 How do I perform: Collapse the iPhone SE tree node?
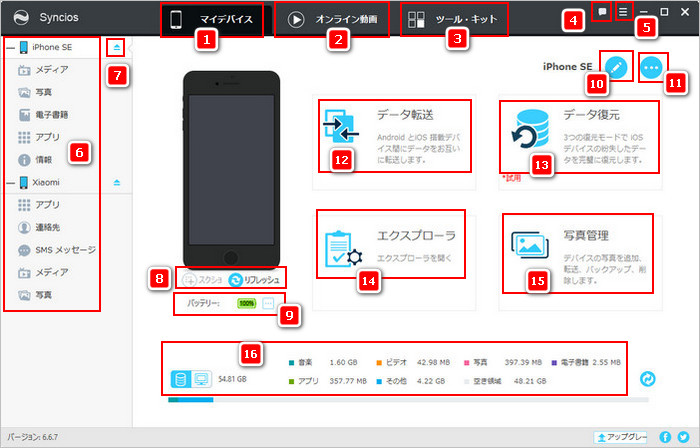pos(10,48)
